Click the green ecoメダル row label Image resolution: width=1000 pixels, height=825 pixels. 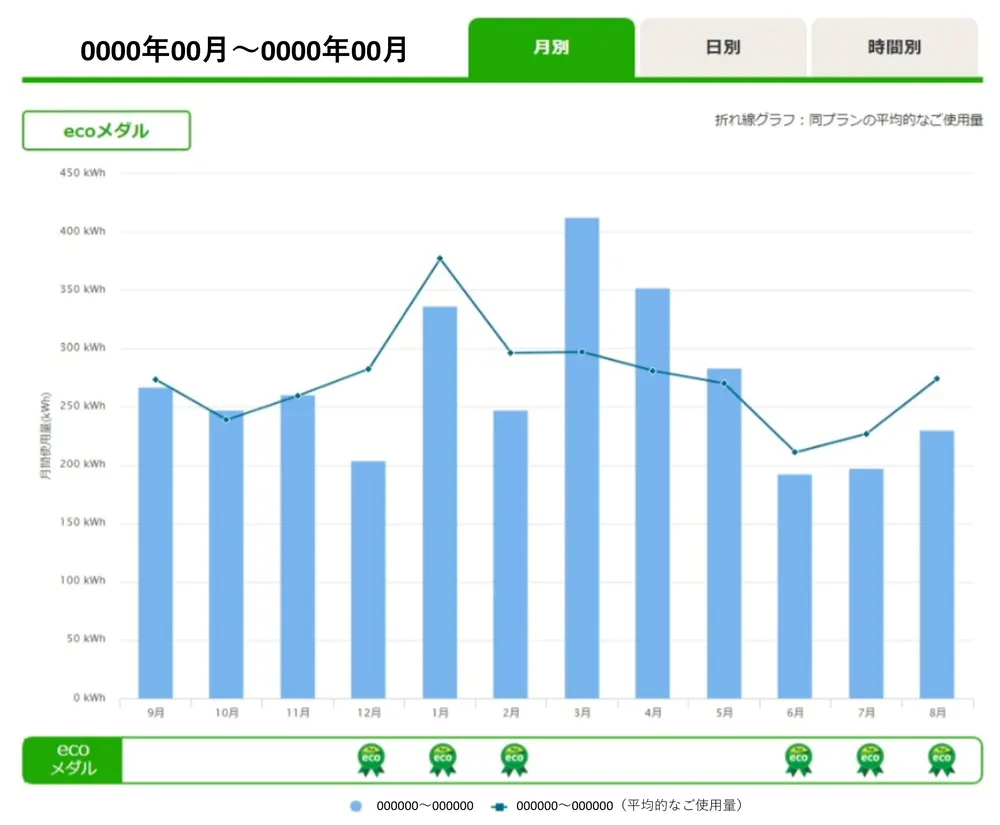point(73,760)
